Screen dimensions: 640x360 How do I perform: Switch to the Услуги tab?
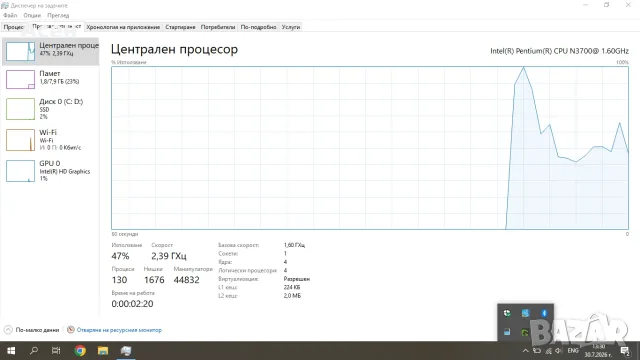[x=291, y=27]
